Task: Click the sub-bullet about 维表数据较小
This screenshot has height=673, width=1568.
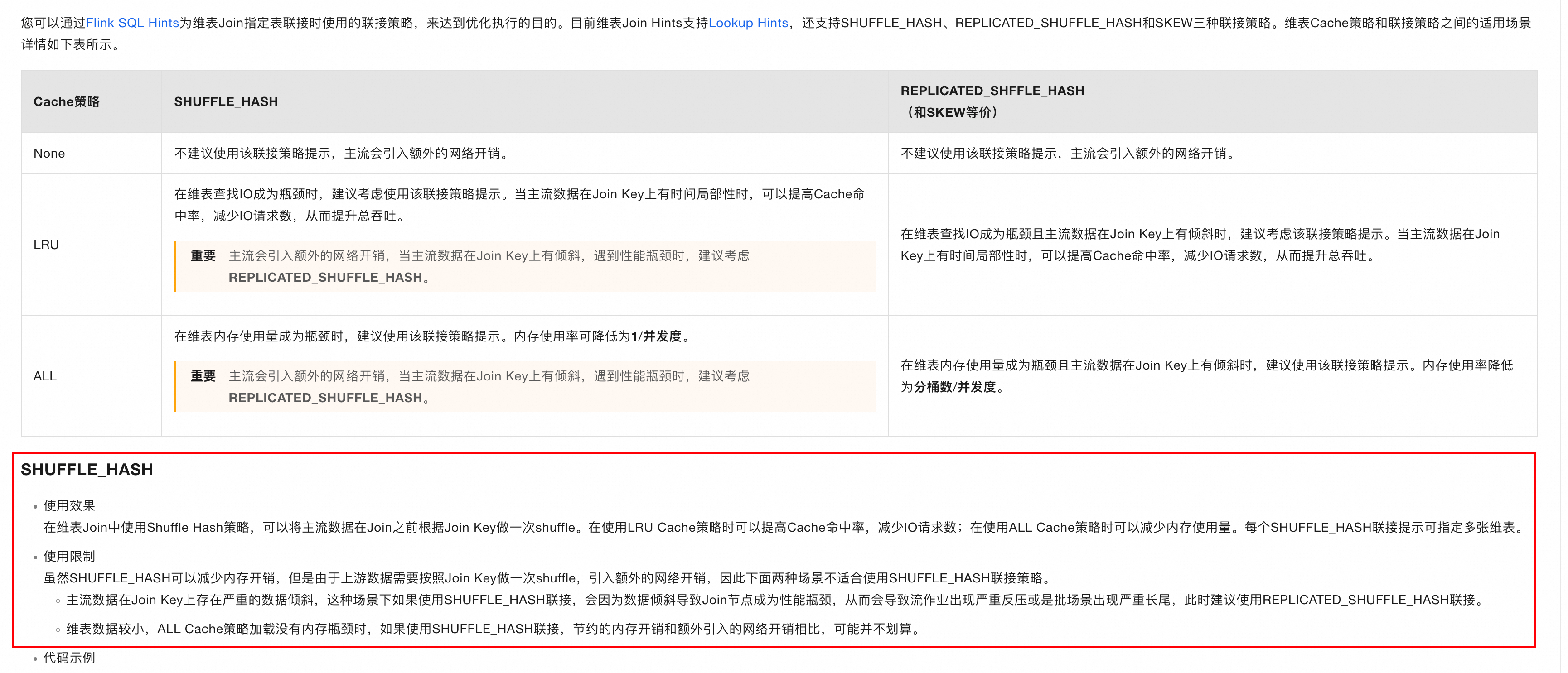Action: 492,629
